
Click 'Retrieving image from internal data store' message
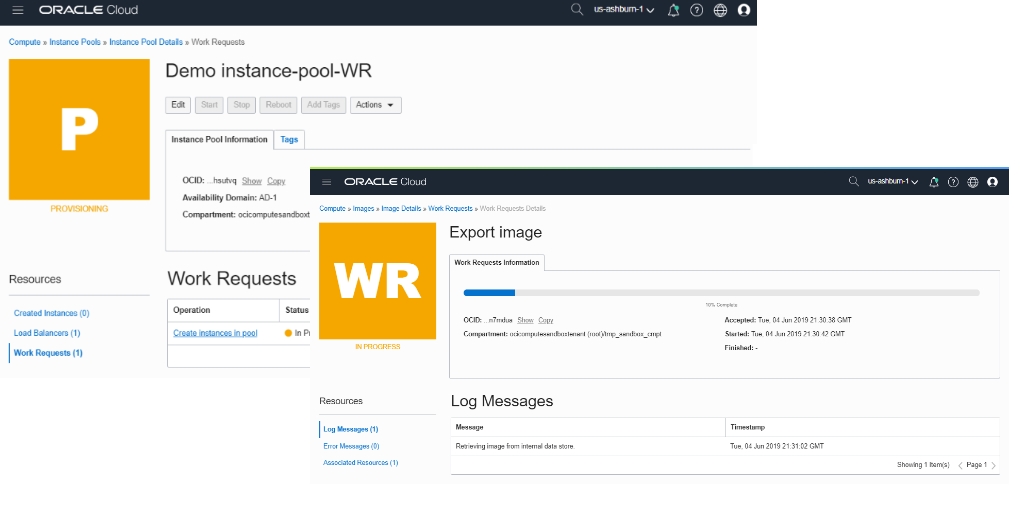[515, 447]
